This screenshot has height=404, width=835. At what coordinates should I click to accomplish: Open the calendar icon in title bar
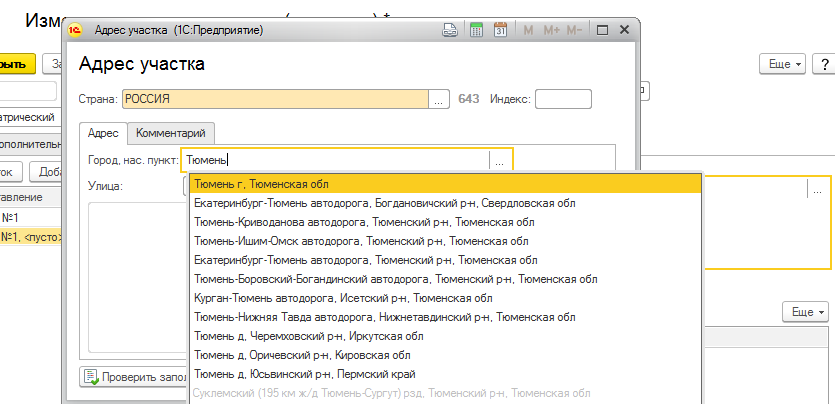pyautogui.click(x=502, y=31)
